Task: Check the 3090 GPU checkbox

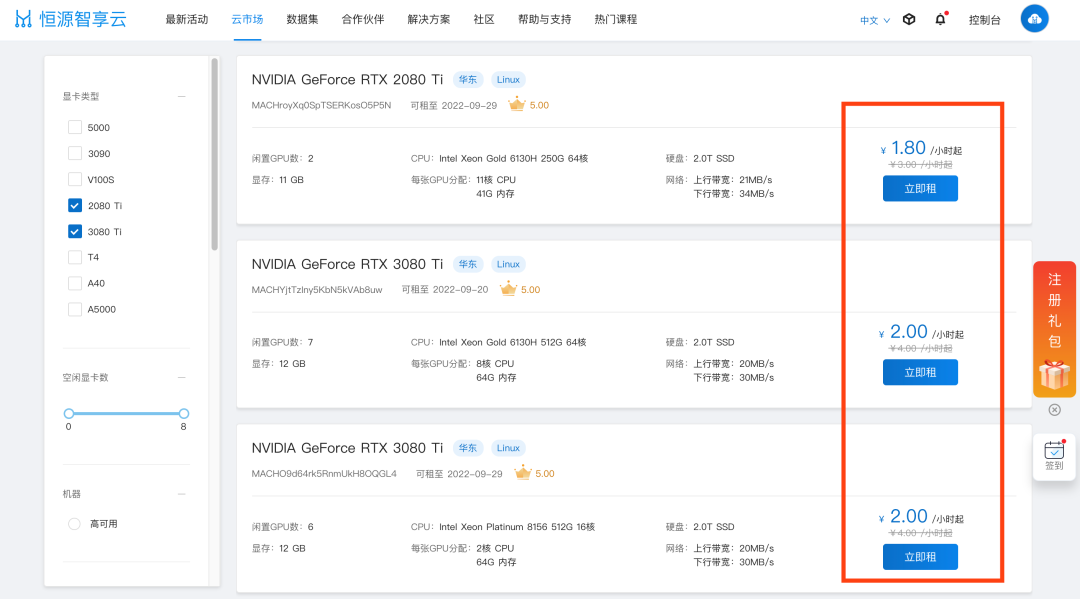Action: tap(75, 153)
